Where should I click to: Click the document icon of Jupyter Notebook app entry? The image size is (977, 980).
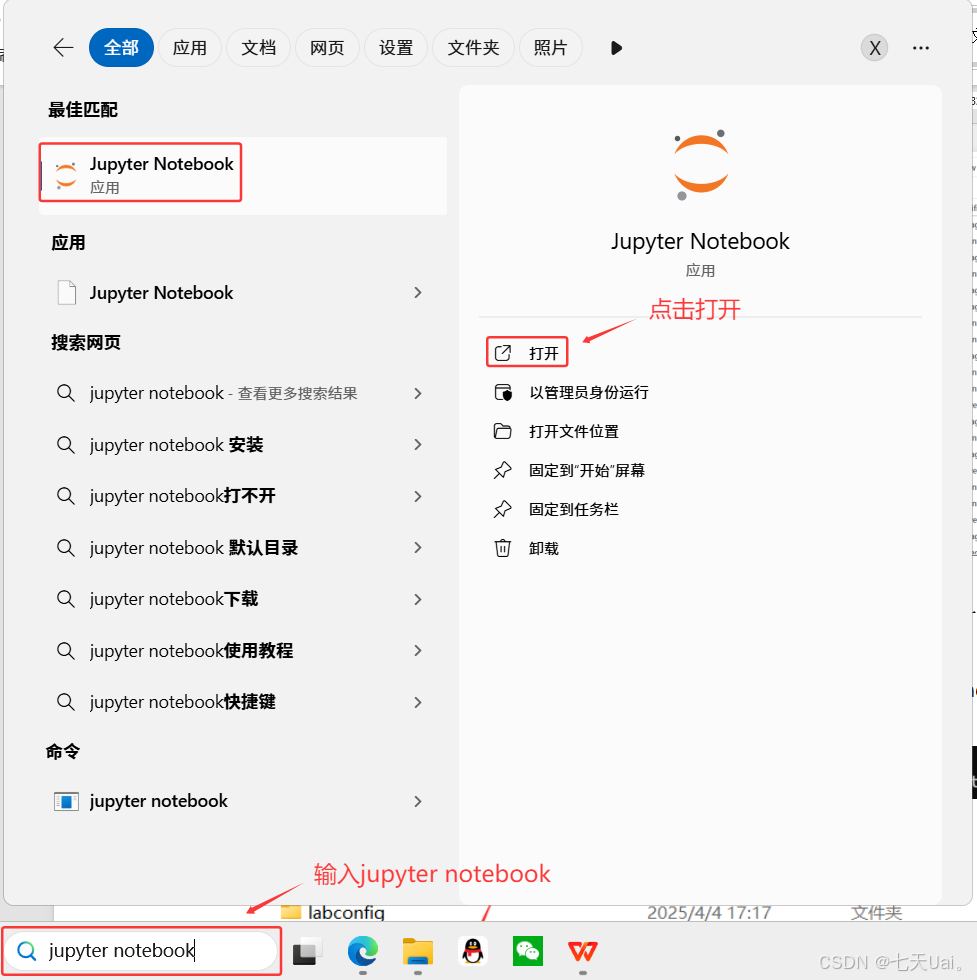pyautogui.click(x=67, y=292)
